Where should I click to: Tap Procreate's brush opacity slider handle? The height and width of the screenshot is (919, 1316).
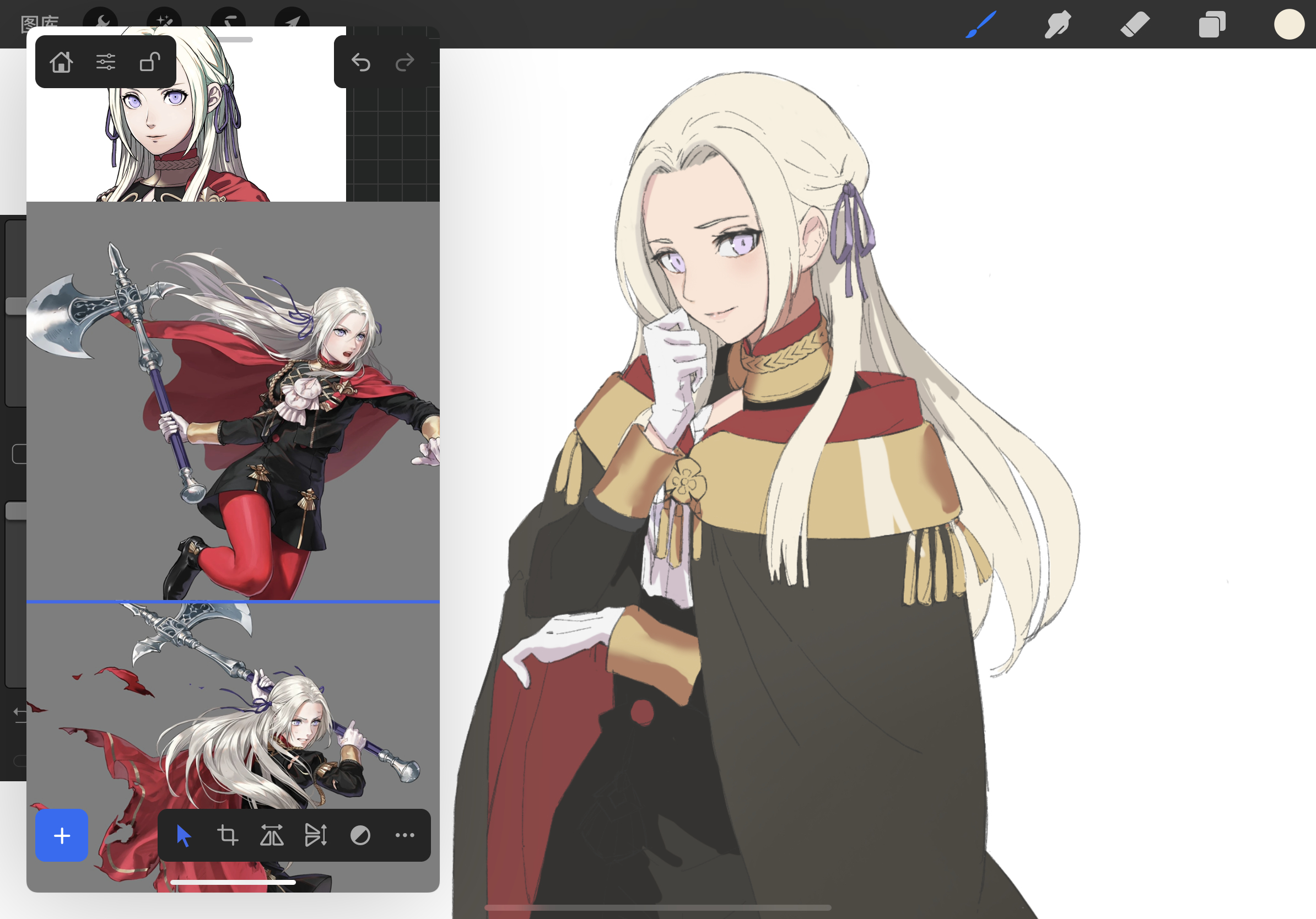(x=15, y=511)
